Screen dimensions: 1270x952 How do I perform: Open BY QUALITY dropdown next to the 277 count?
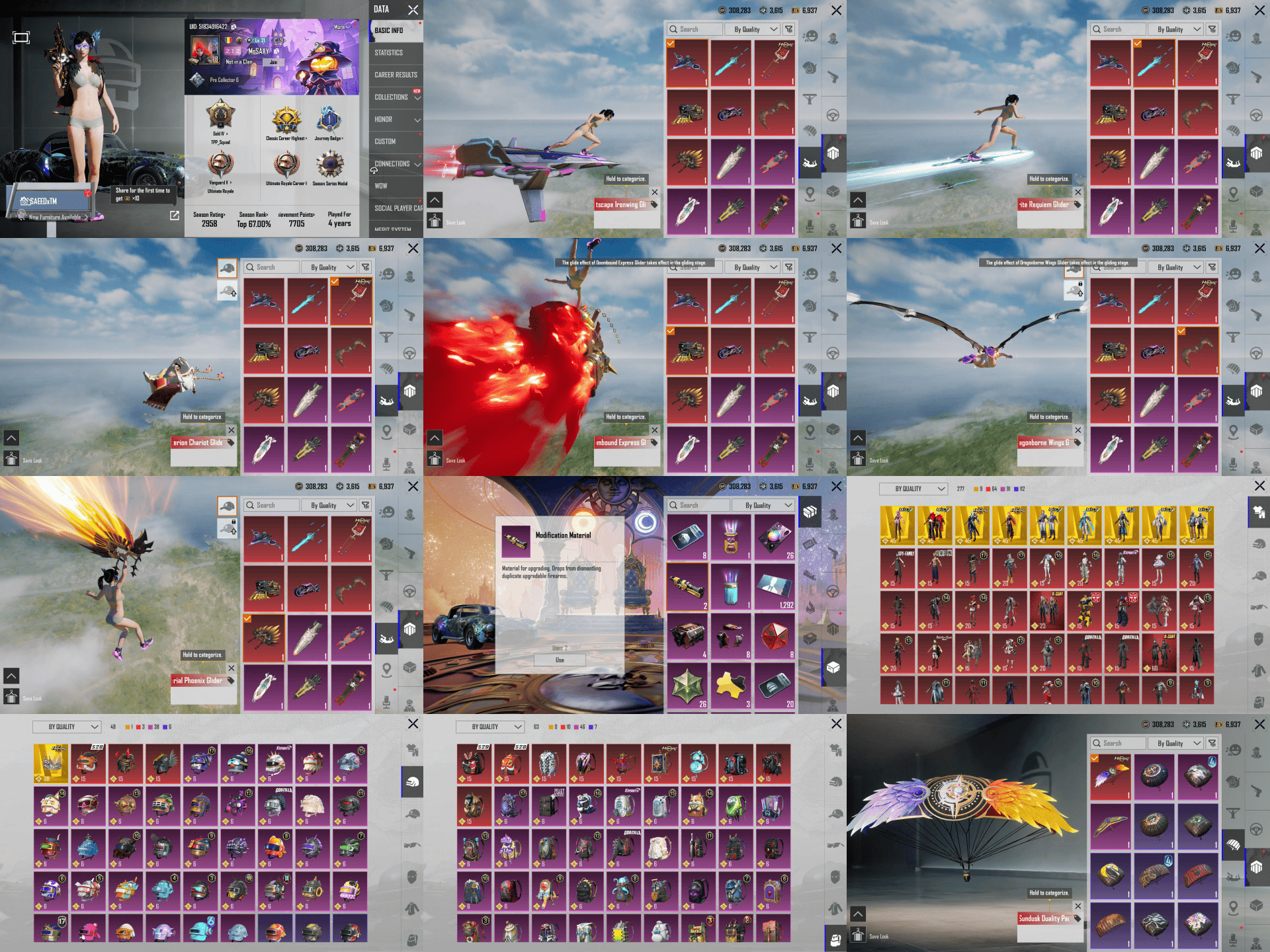click(x=913, y=489)
